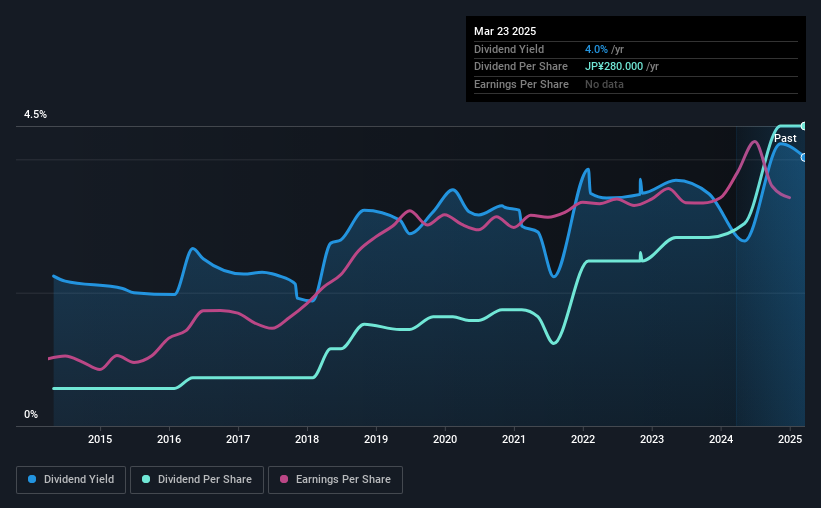Click the blue Dividend Yield endpoint marker
Viewport: 821px width, 508px height.
click(804, 158)
